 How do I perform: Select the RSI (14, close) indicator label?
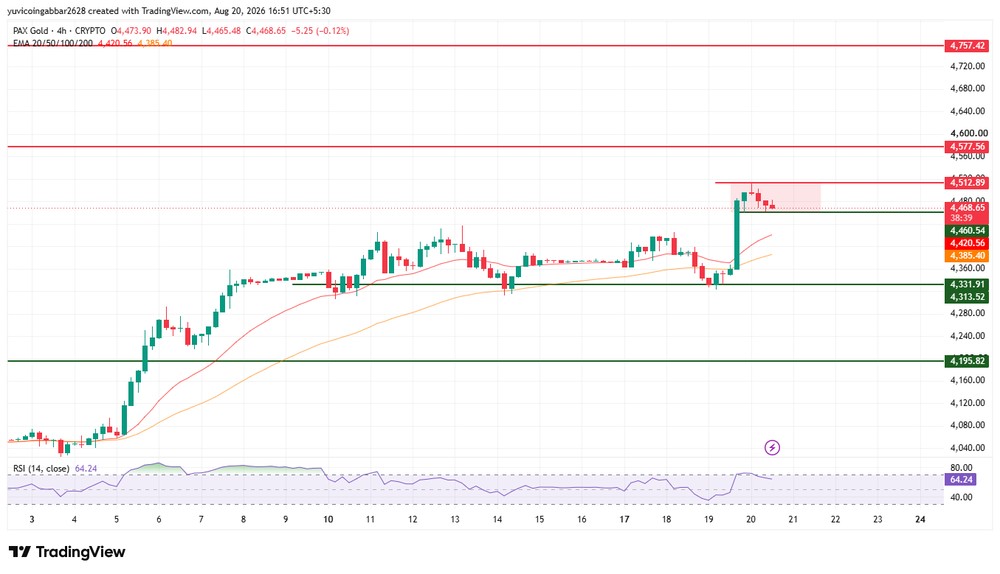coord(41,469)
